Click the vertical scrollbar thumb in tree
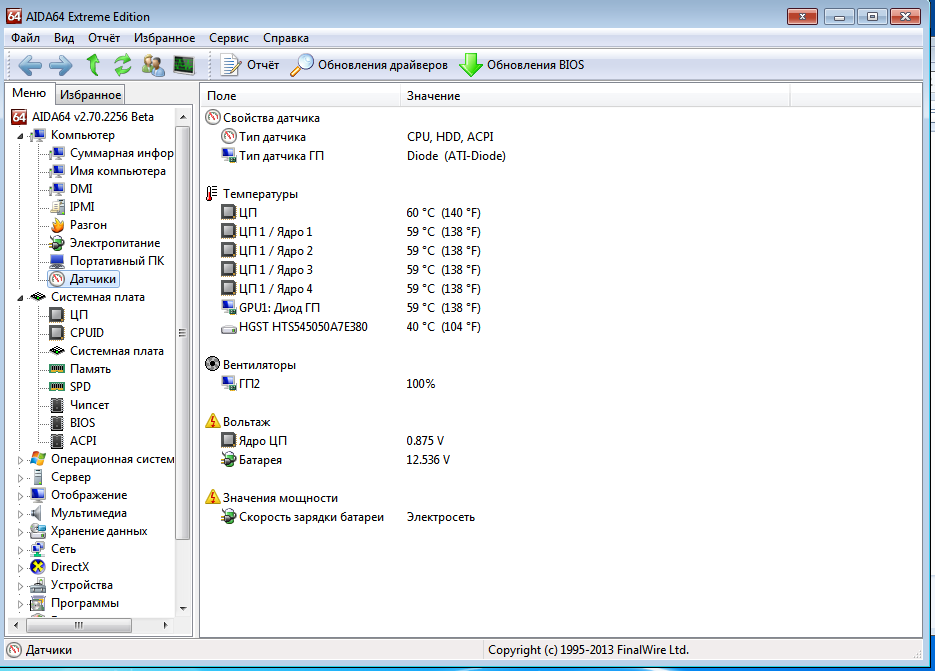Image resolution: width=935 pixels, height=671 pixels. point(183,333)
